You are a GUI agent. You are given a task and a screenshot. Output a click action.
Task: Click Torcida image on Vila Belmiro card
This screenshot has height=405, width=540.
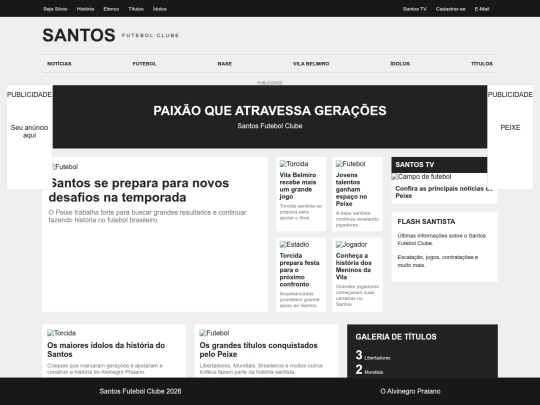(294, 164)
